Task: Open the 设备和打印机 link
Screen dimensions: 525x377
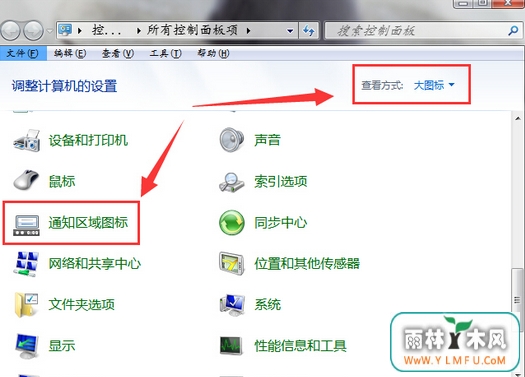Action: coord(88,140)
